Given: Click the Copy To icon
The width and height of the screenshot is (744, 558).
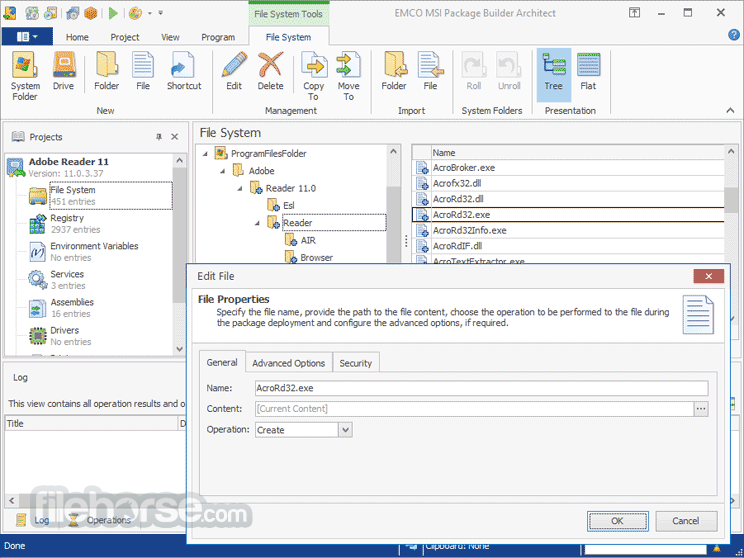Looking at the screenshot, I should point(314,76).
